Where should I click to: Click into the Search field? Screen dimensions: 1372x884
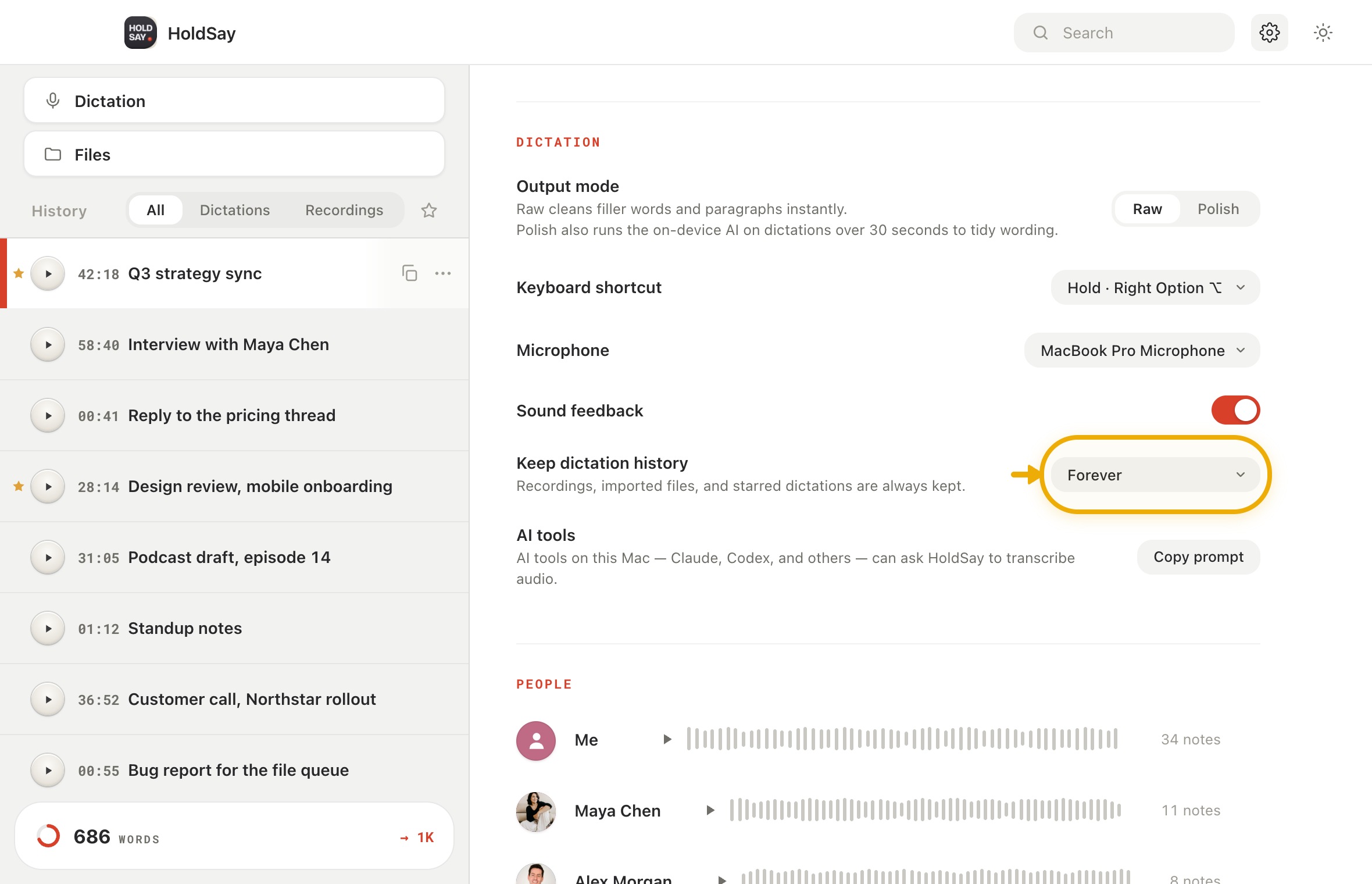click(x=1124, y=33)
